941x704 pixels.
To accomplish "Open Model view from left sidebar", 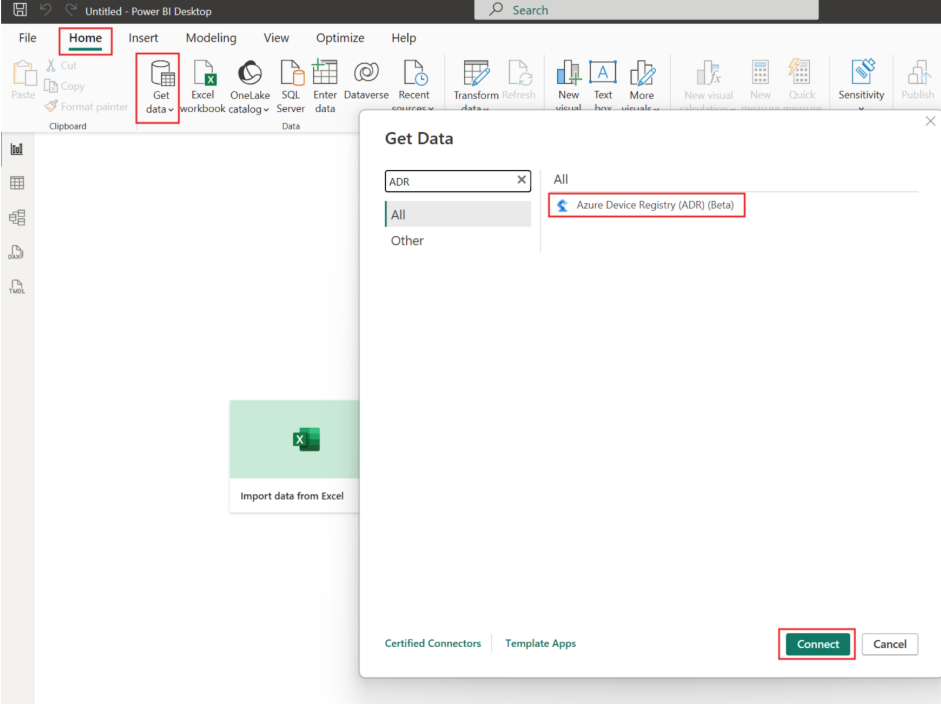I will pyautogui.click(x=15, y=218).
